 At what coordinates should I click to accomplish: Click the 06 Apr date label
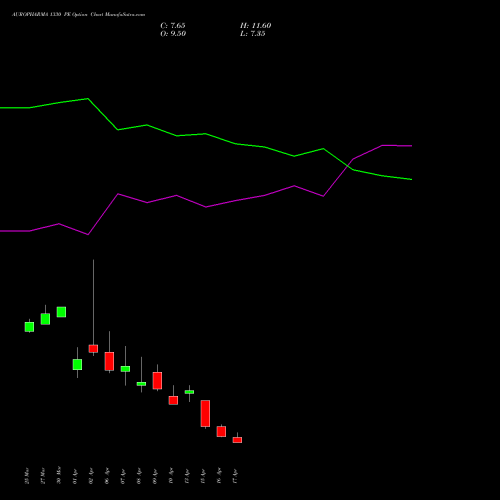point(107,477)
